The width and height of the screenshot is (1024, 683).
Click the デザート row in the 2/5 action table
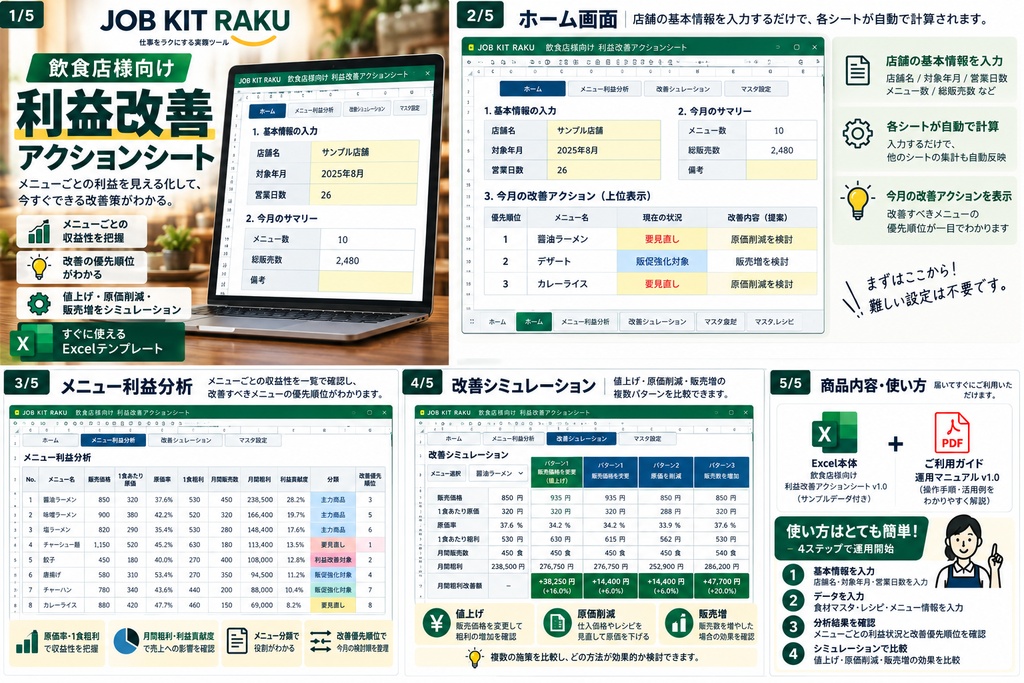[x=650, y=261]
